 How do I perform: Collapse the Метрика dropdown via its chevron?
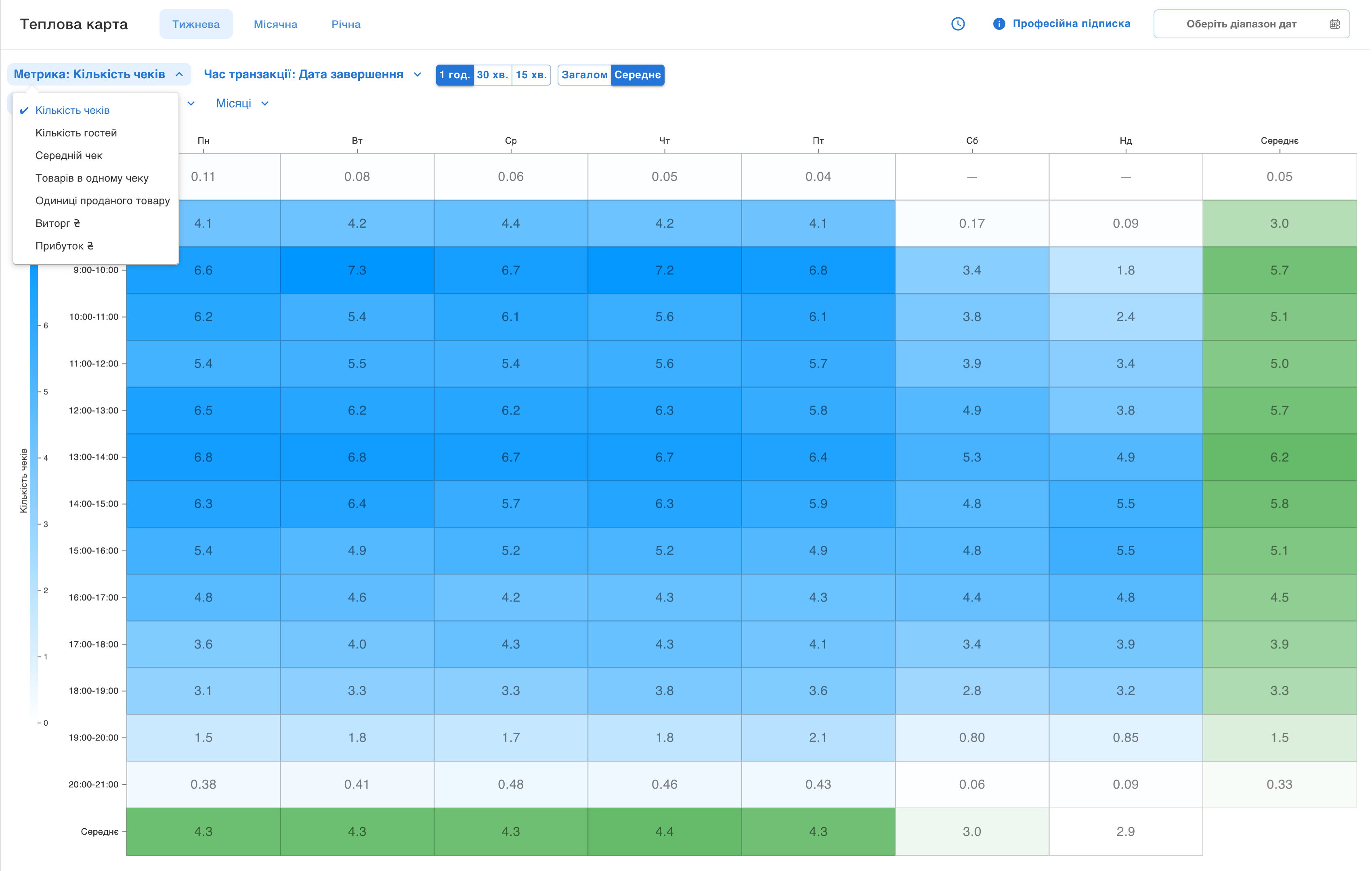pos(180,75)
